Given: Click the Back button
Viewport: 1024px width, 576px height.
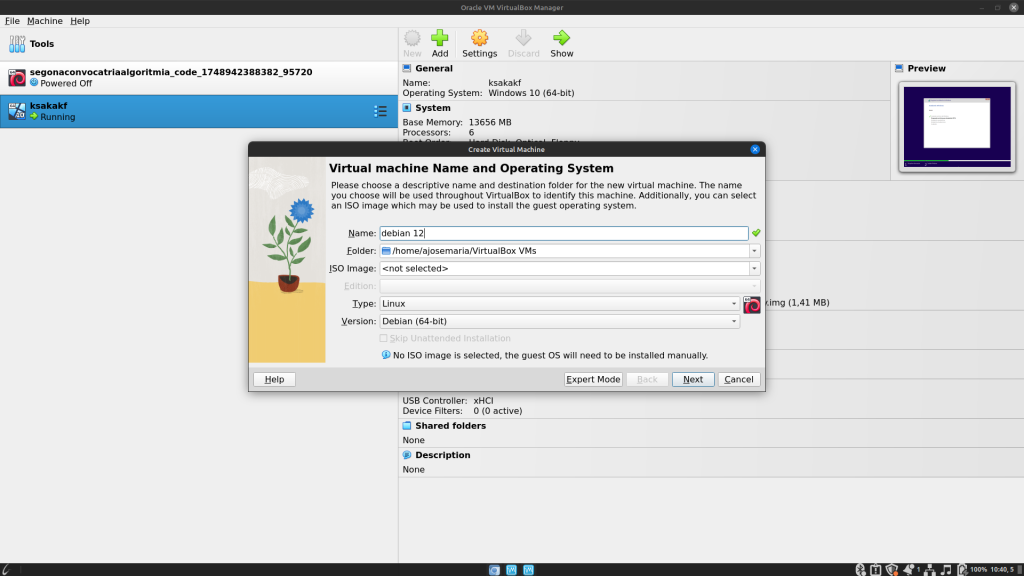Looking at the screenshot, I should [647, 379].
